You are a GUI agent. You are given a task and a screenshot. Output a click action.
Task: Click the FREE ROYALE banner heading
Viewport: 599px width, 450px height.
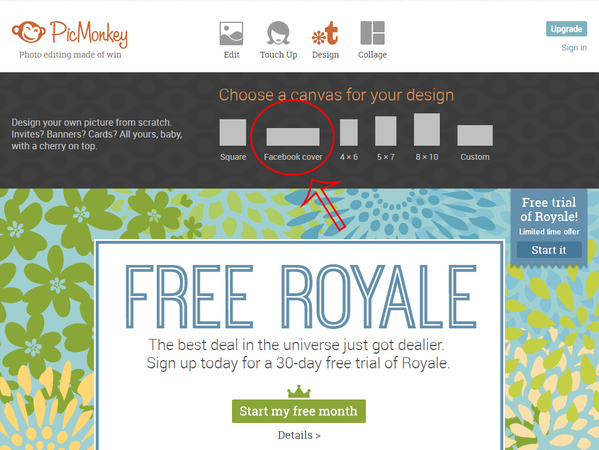pyautogui.click(x=301, y=297)
